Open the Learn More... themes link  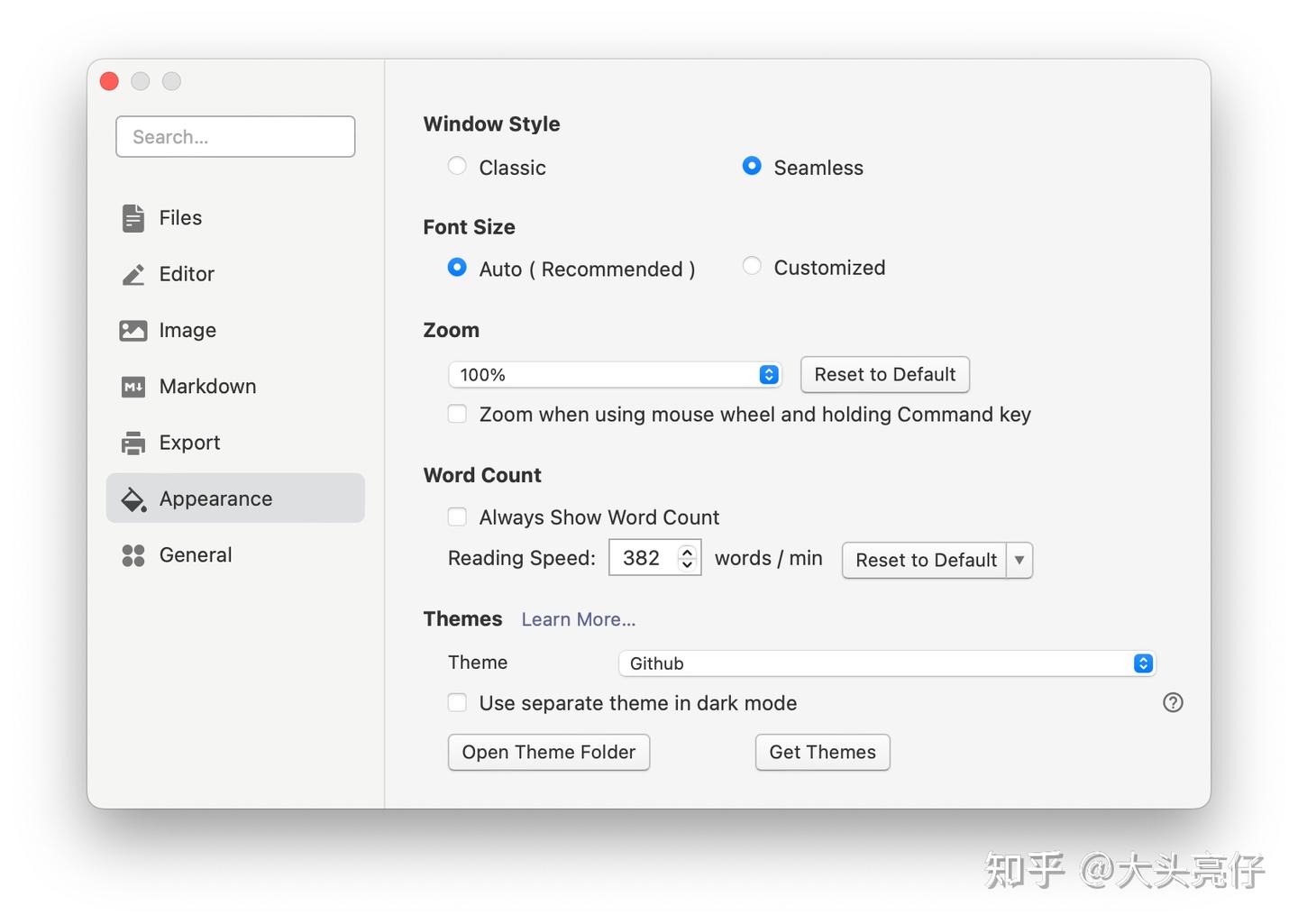click(x=579, y=619)
